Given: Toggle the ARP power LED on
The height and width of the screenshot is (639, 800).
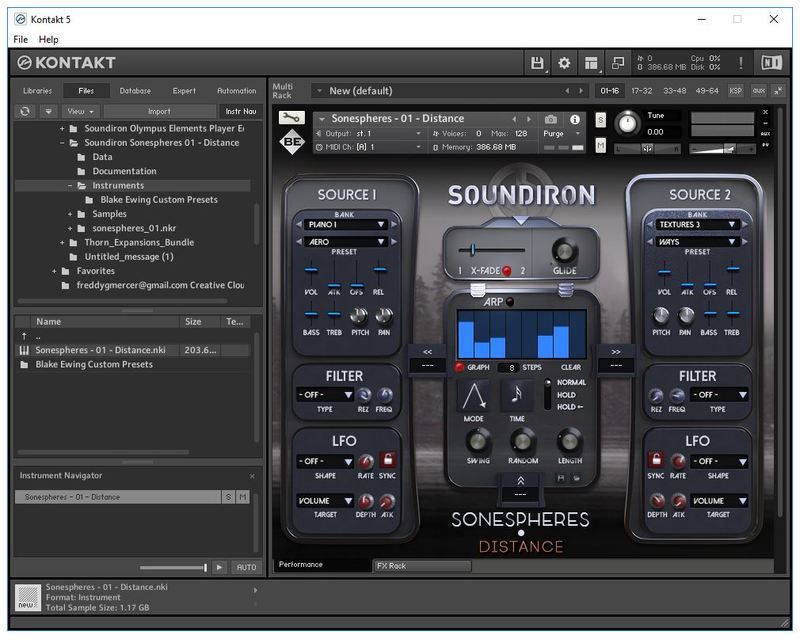Looking at the screenshot, I should pyautogui.click(x=509, y=301).
